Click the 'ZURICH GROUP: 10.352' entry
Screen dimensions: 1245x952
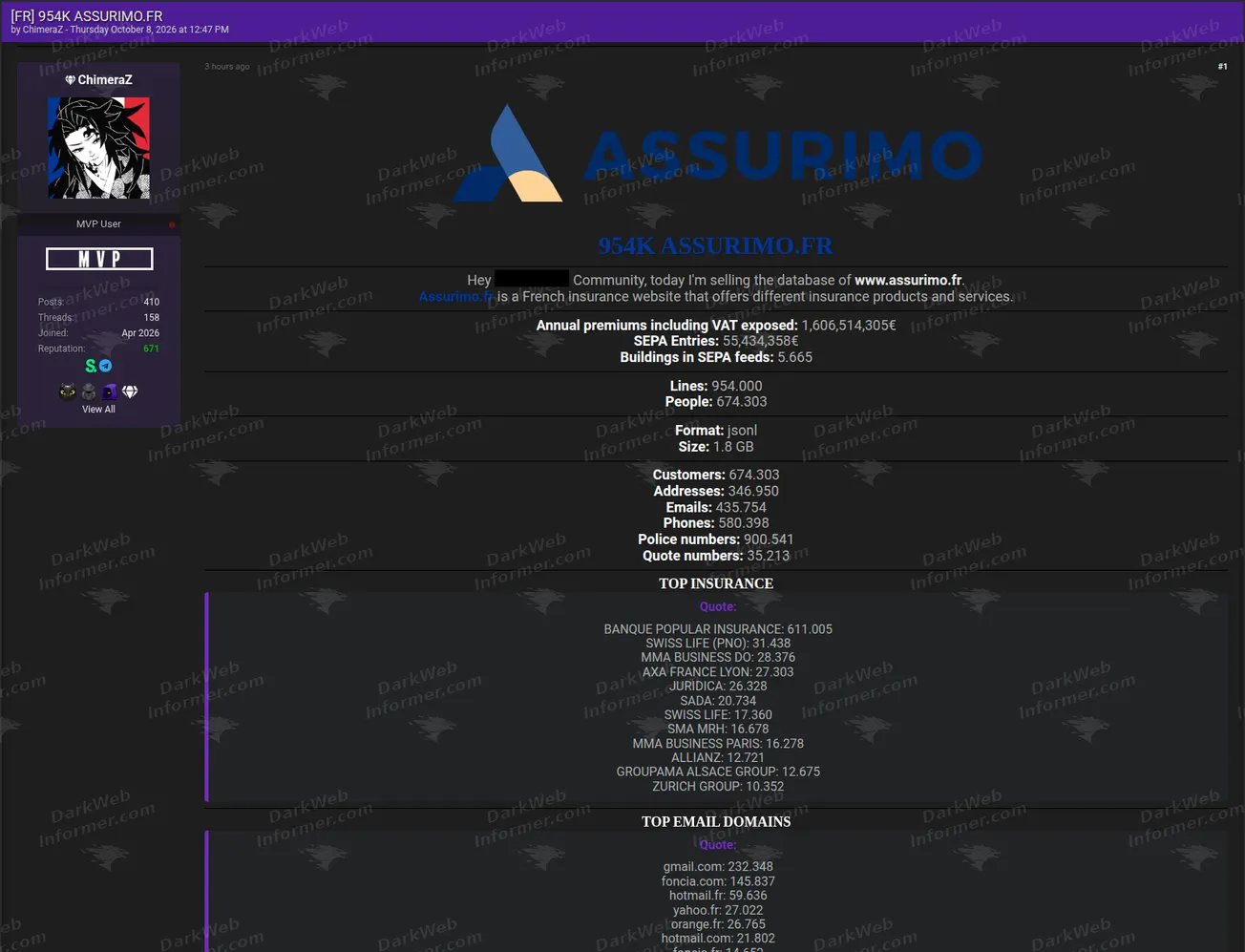(718, 787)
